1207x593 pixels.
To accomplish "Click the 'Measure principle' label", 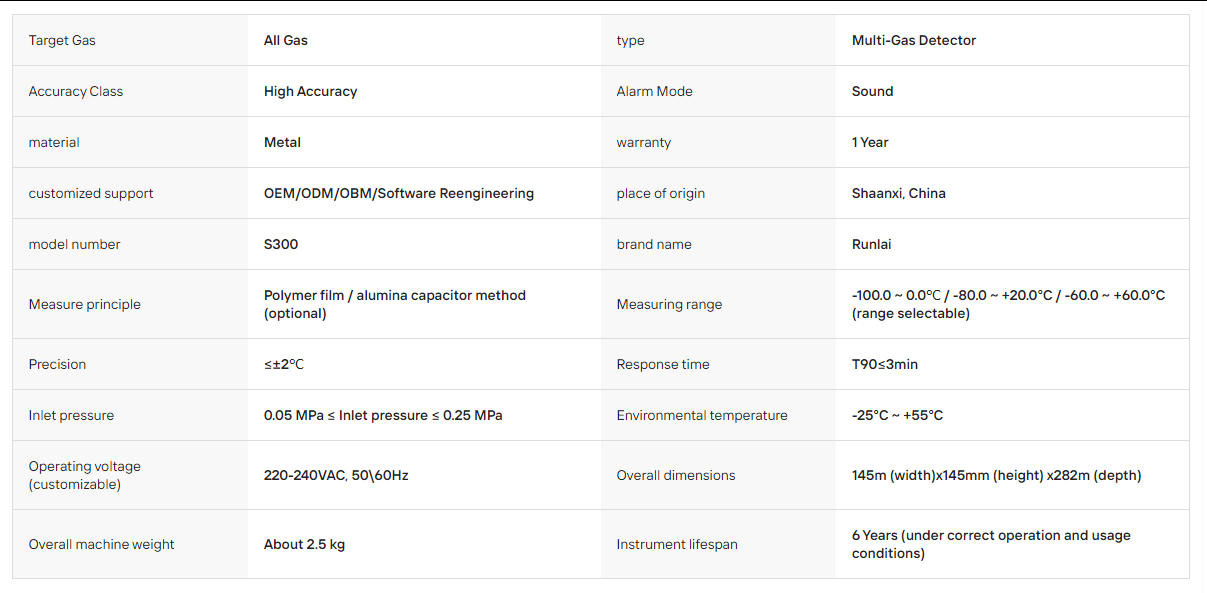I will [x=85, y=305].
